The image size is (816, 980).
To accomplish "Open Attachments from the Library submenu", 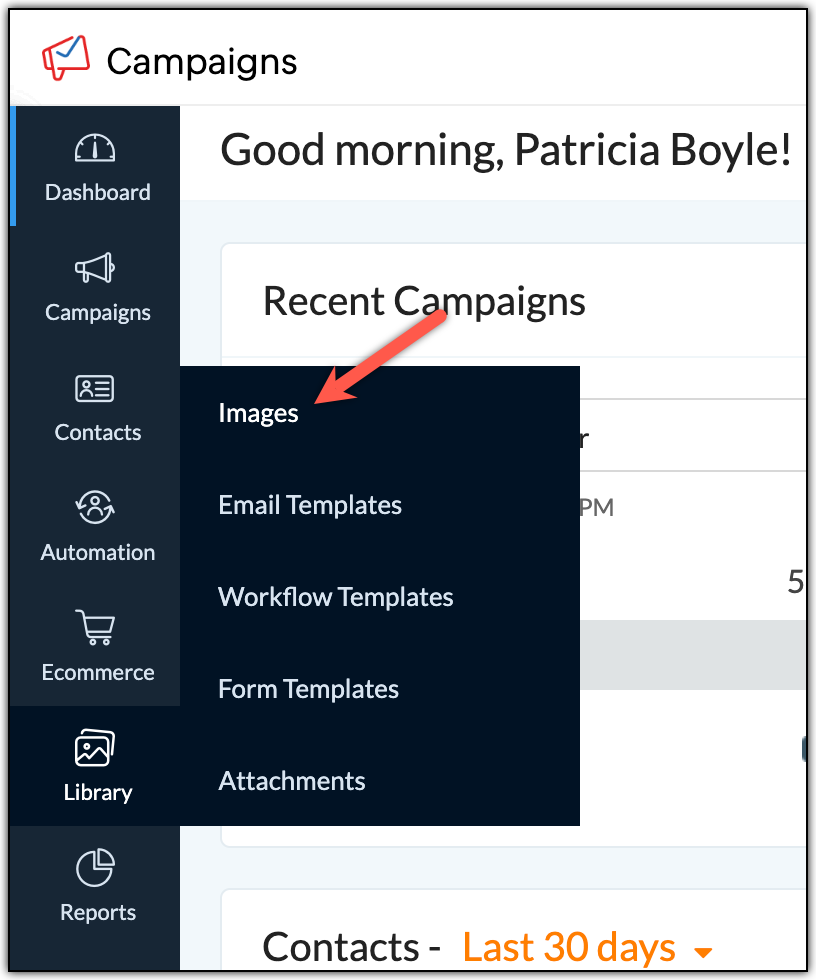I will point(292,781).
